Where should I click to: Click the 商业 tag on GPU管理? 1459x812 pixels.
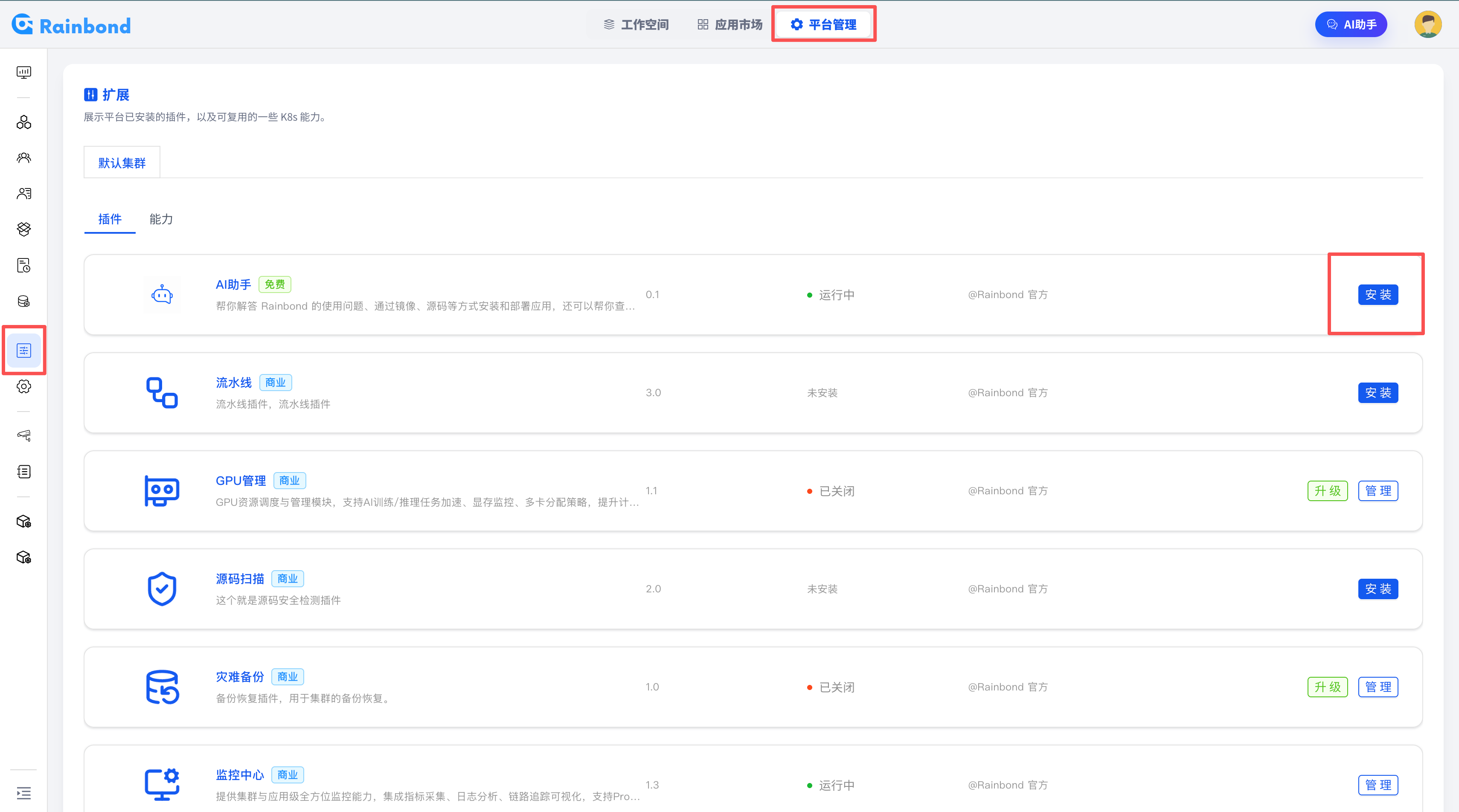coord(289,480)
